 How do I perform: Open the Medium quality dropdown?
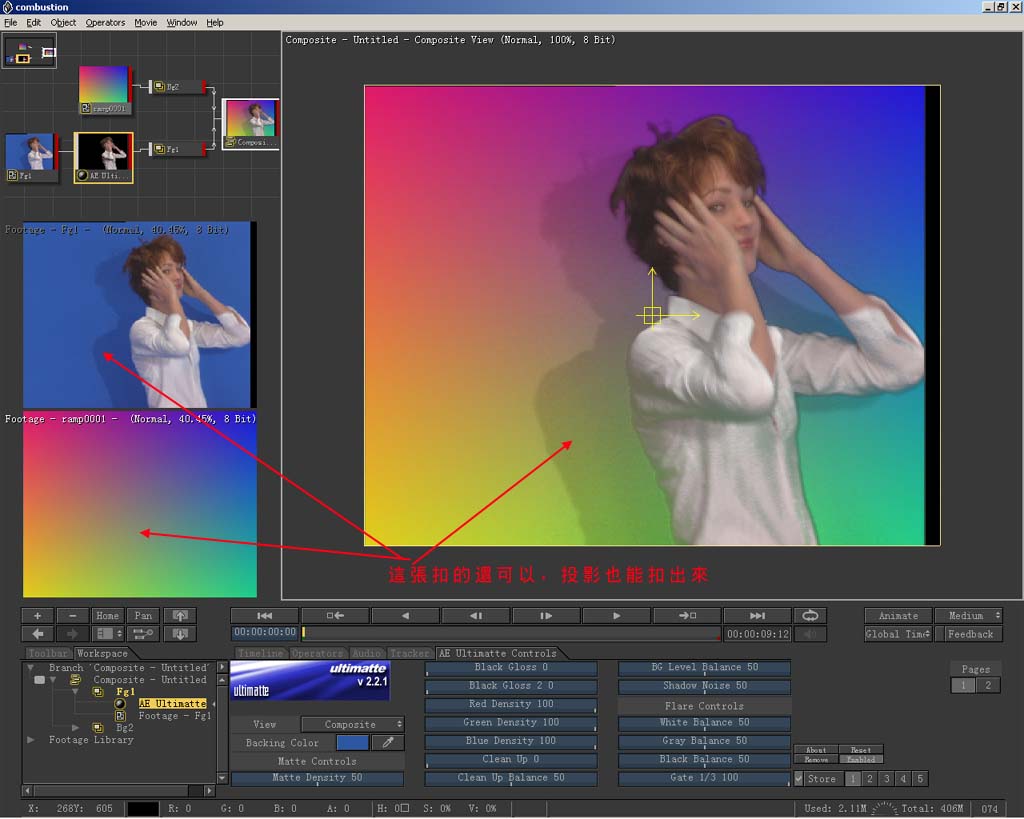click(x=970, y=616)
